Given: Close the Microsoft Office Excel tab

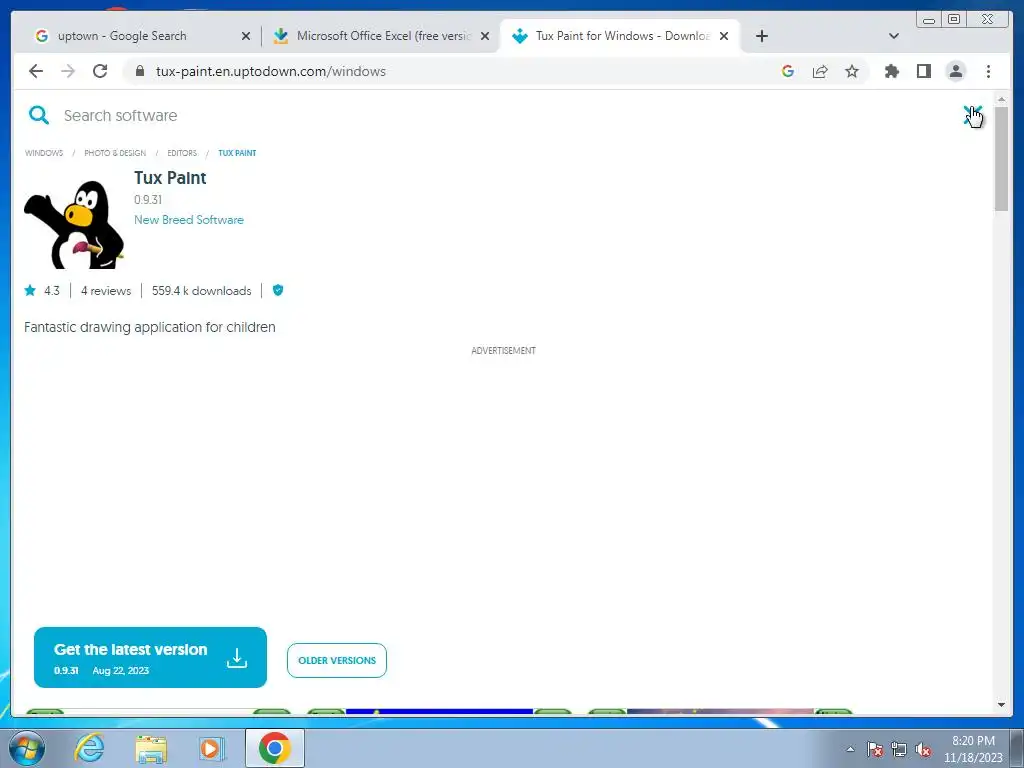Looking at the screenshot, I should (485, 36).
